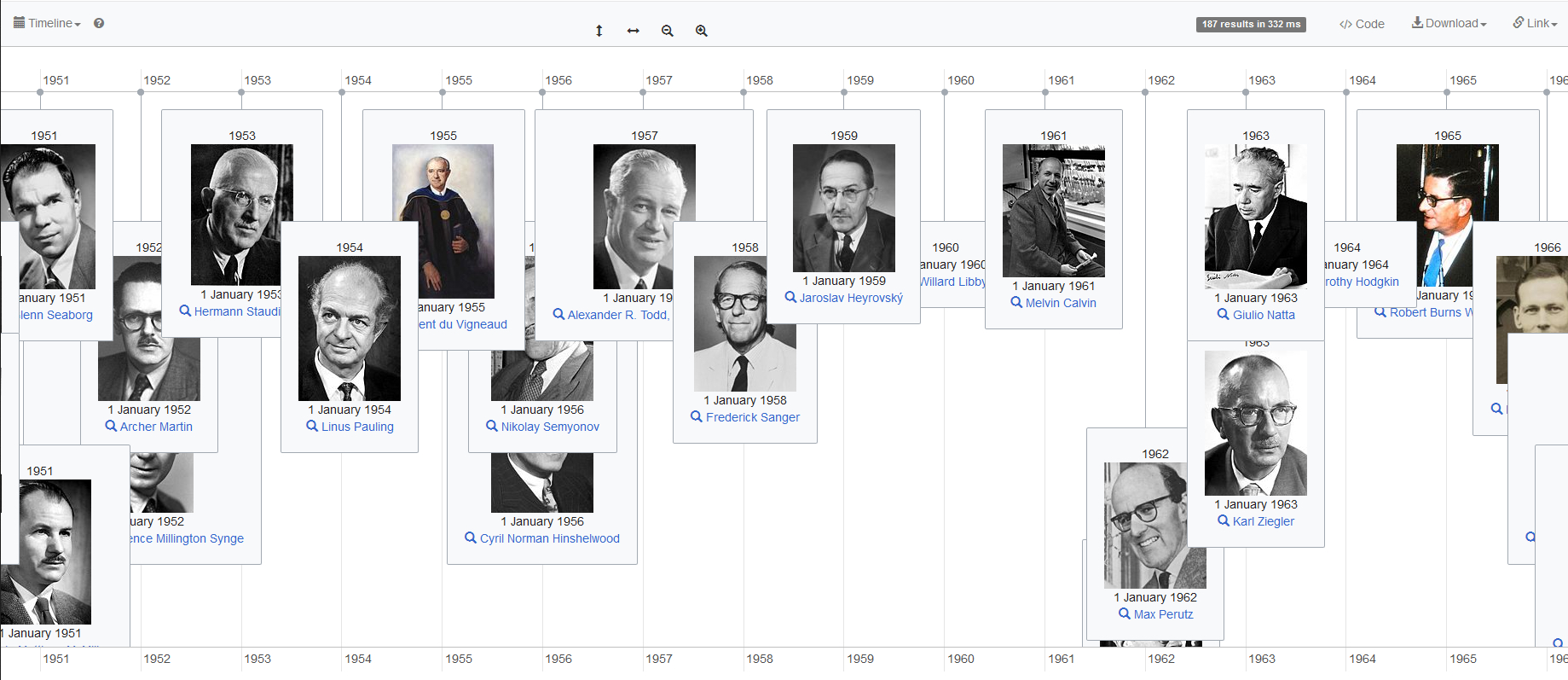Click the magnifier icon beside Nikolay Semyonov
Image resolution: width=1568 pixels, height=680 pixels.
[x=492, y=426]
